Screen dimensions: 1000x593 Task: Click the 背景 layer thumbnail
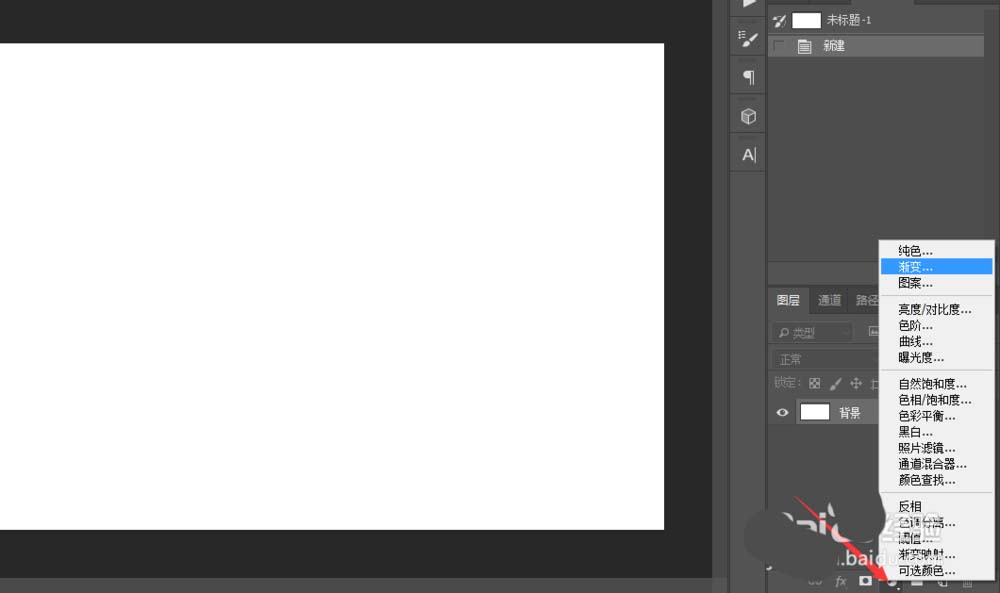tap(814, 412)
